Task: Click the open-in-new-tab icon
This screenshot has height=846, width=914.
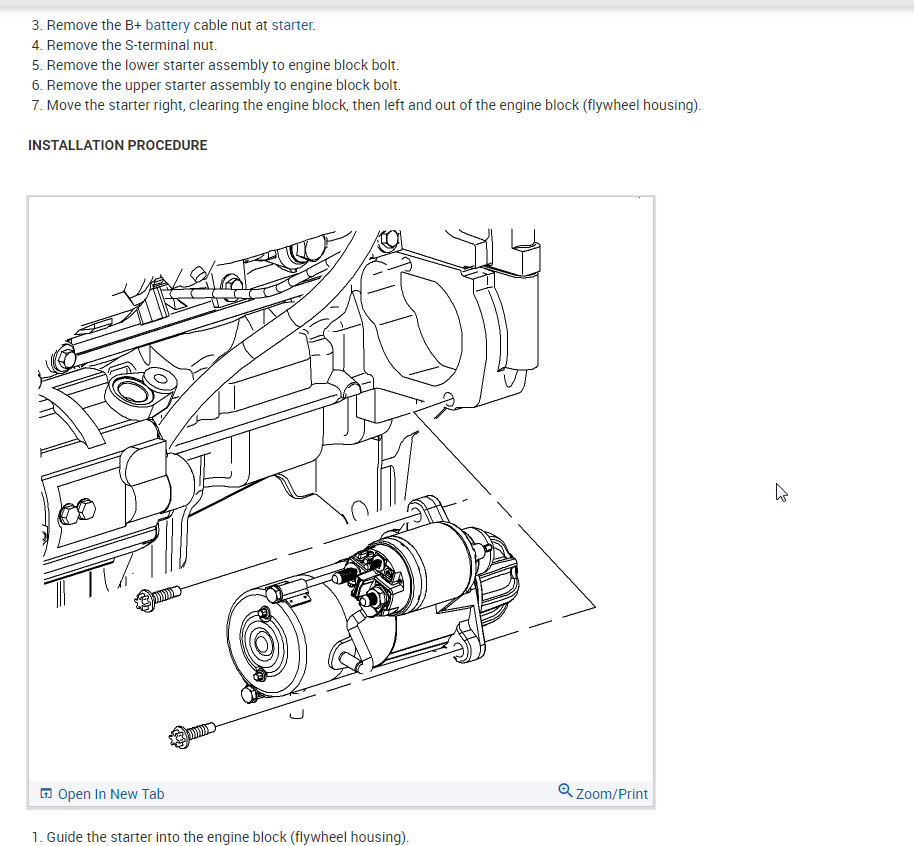Action: (x=46, y=794)
